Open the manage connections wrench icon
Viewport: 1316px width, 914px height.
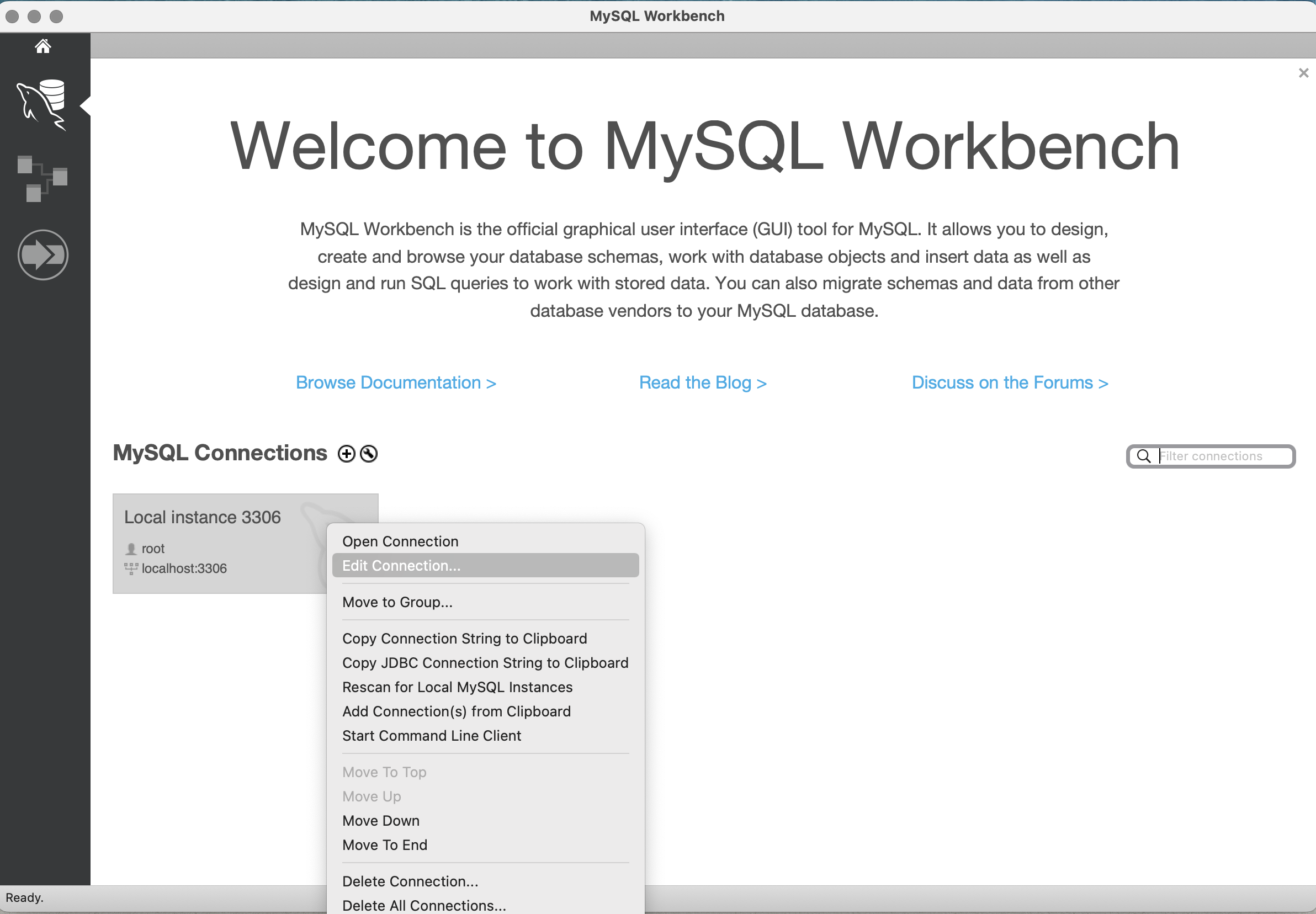coord(369,454)
